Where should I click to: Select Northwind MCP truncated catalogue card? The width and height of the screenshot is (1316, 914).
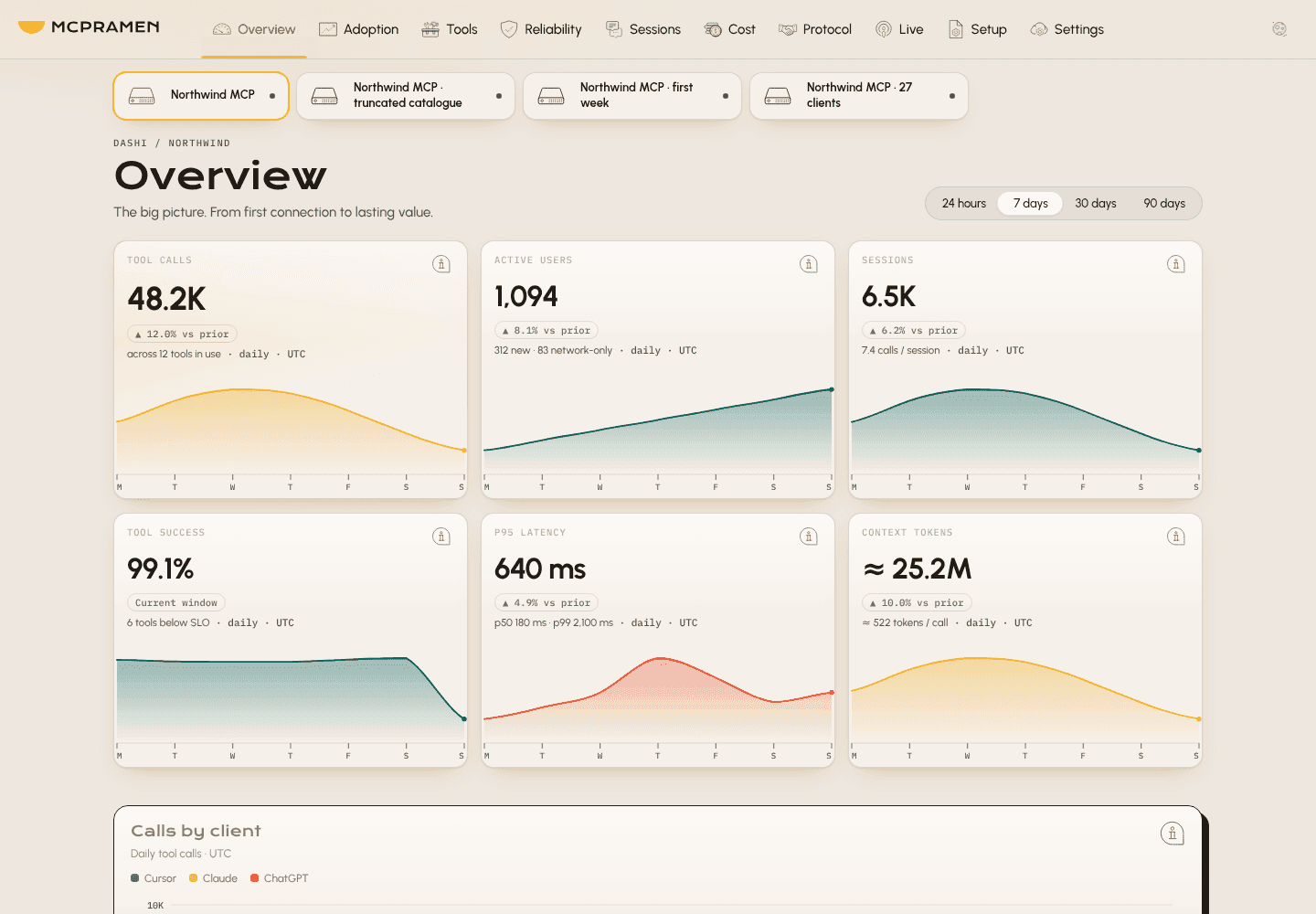point(406,96)
